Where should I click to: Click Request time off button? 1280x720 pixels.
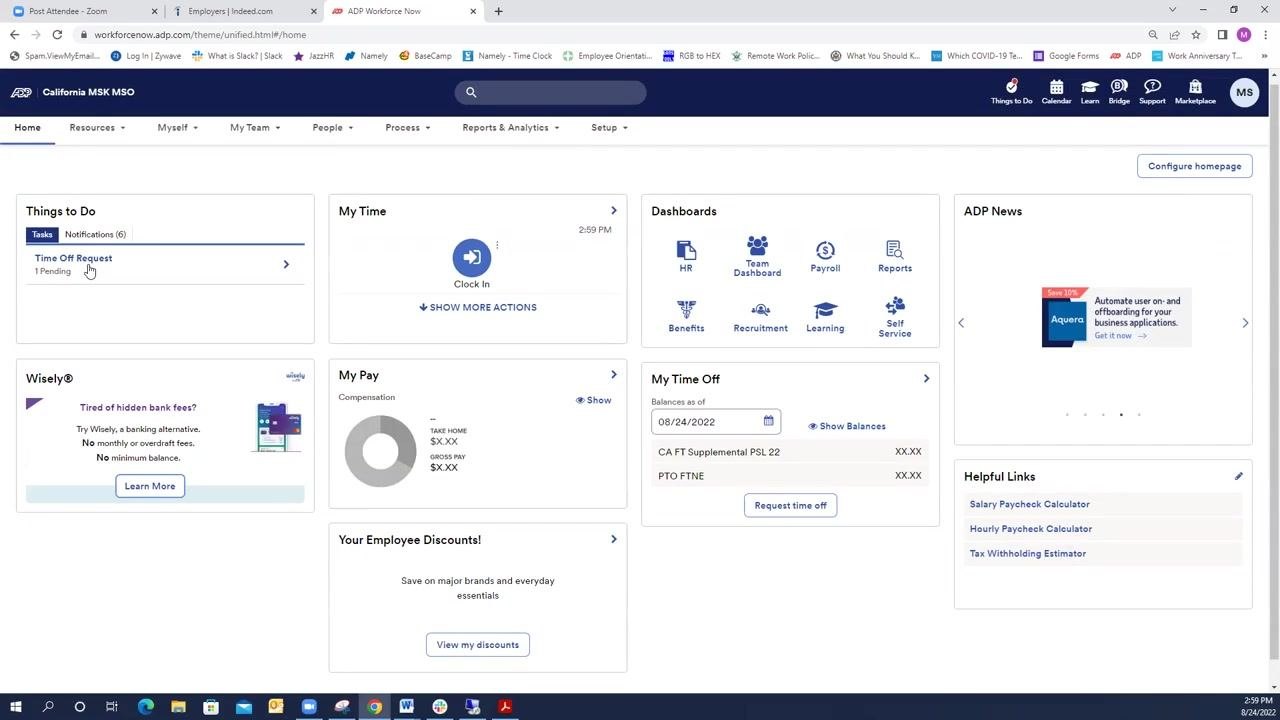pyautogui.click(x=790, y=505)
